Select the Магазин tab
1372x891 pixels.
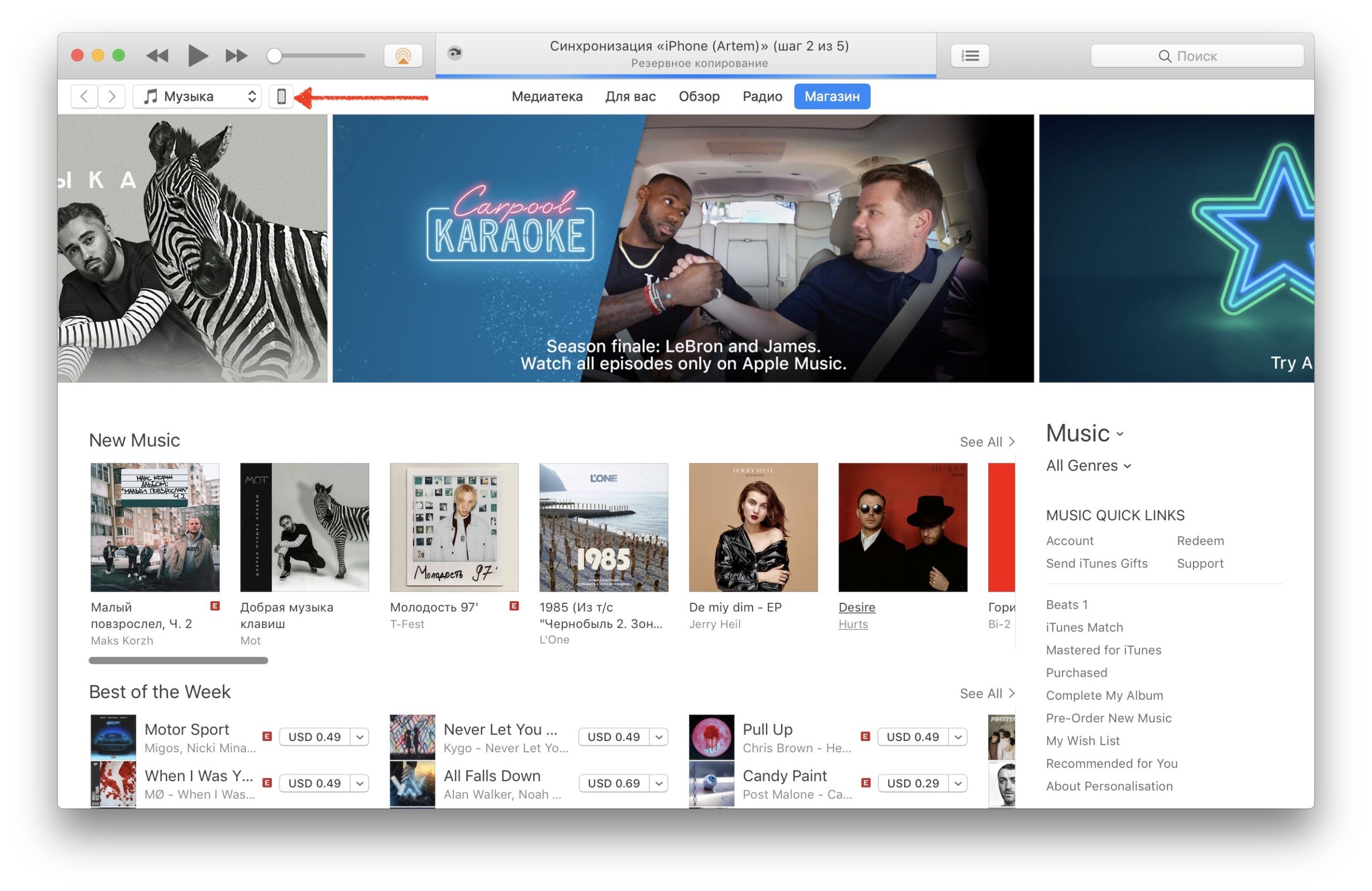click(832, 96)
